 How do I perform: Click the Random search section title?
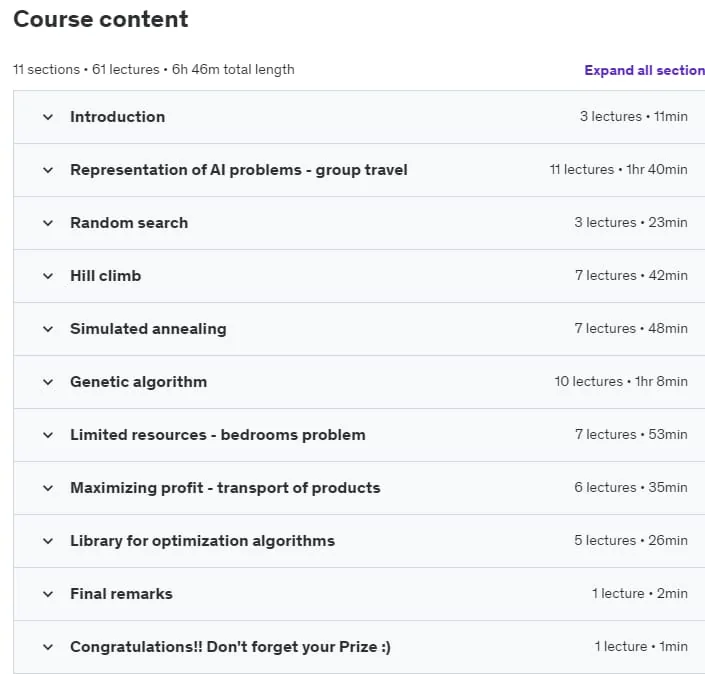coord(129,223)
